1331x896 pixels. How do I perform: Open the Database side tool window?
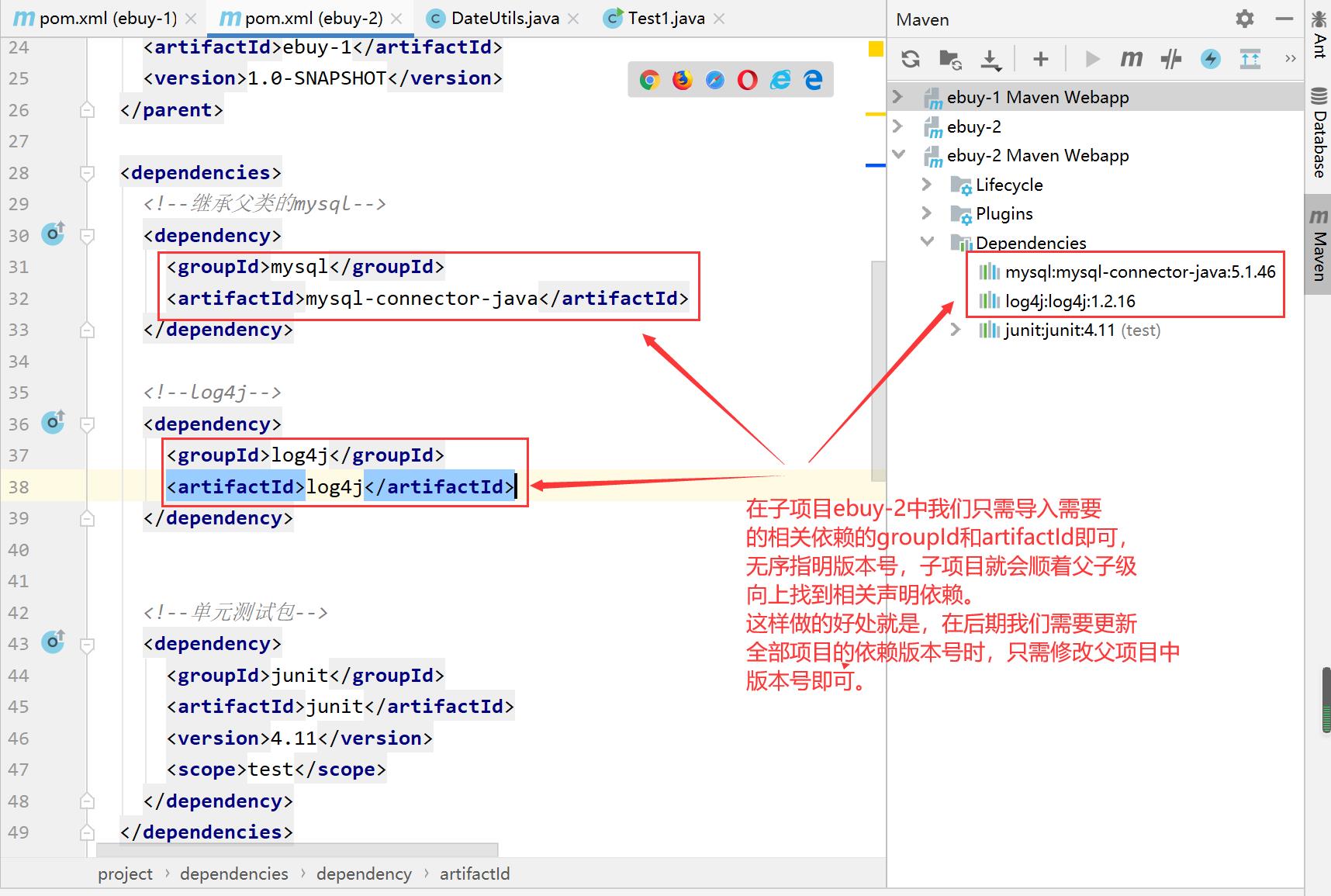coord(1319,133)
